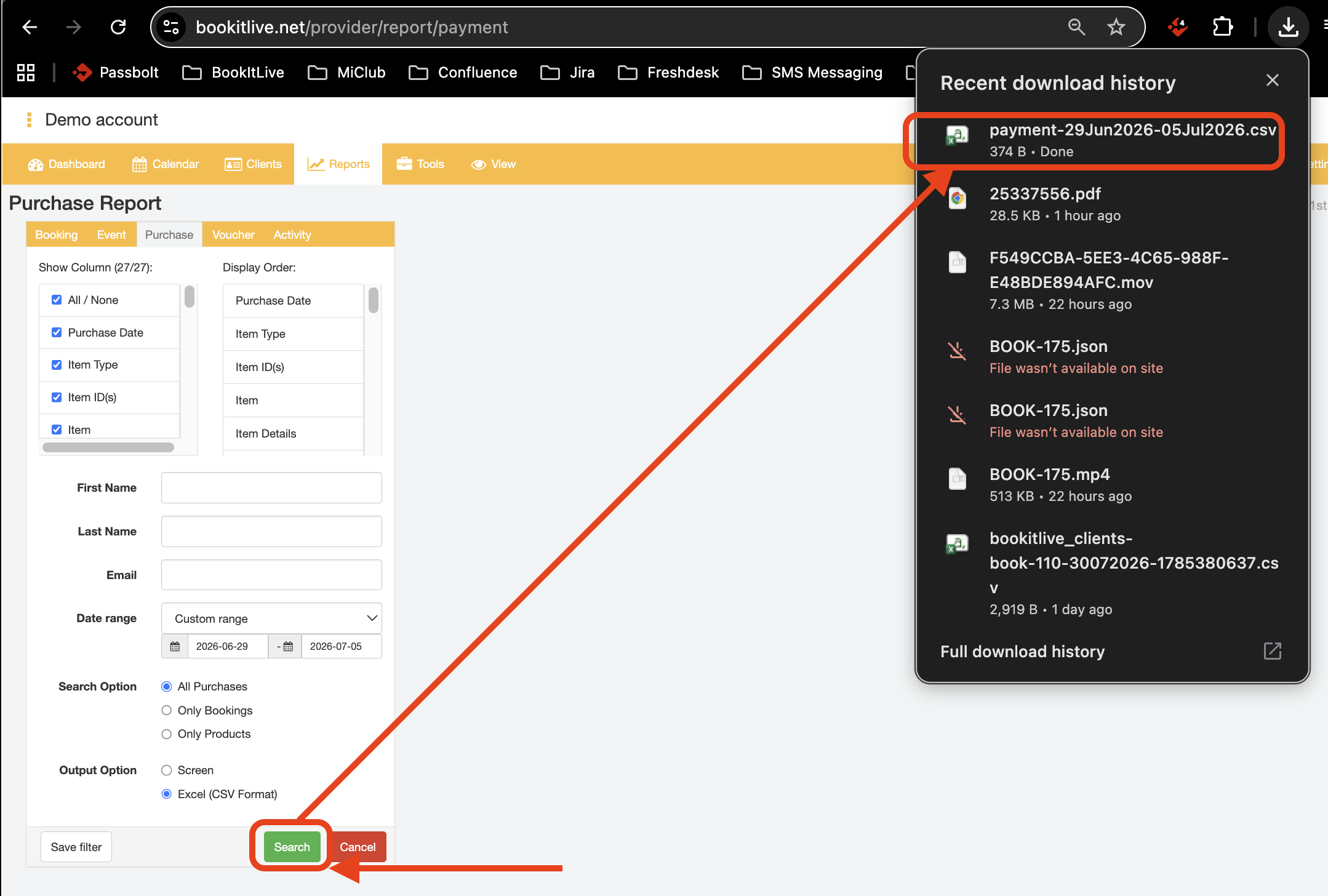
Task: Open the three-dot menu beside Demo account
Action: [29, 120]
